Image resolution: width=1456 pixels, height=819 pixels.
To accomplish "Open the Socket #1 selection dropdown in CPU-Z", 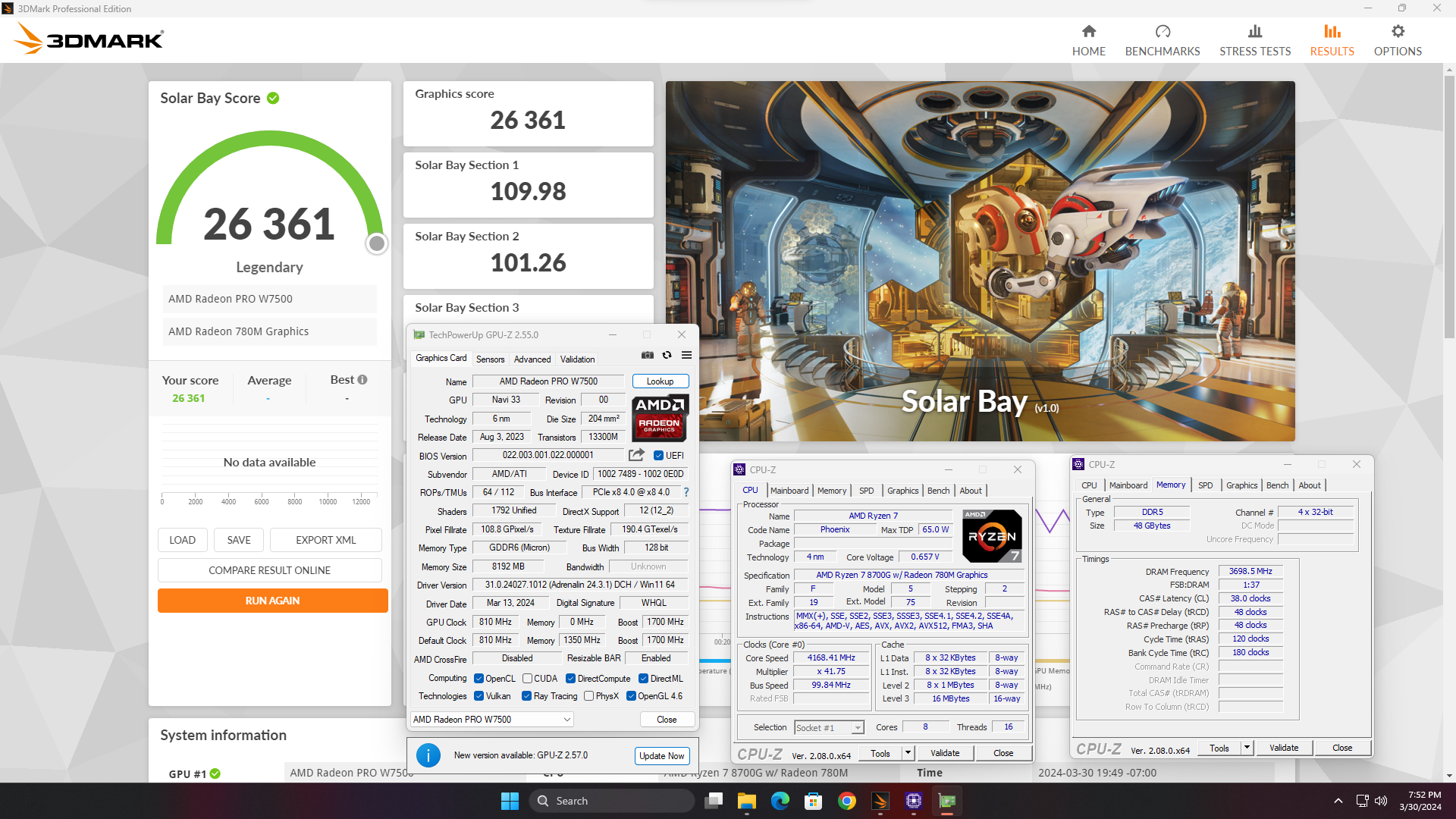I will click(x=829, y=728).
